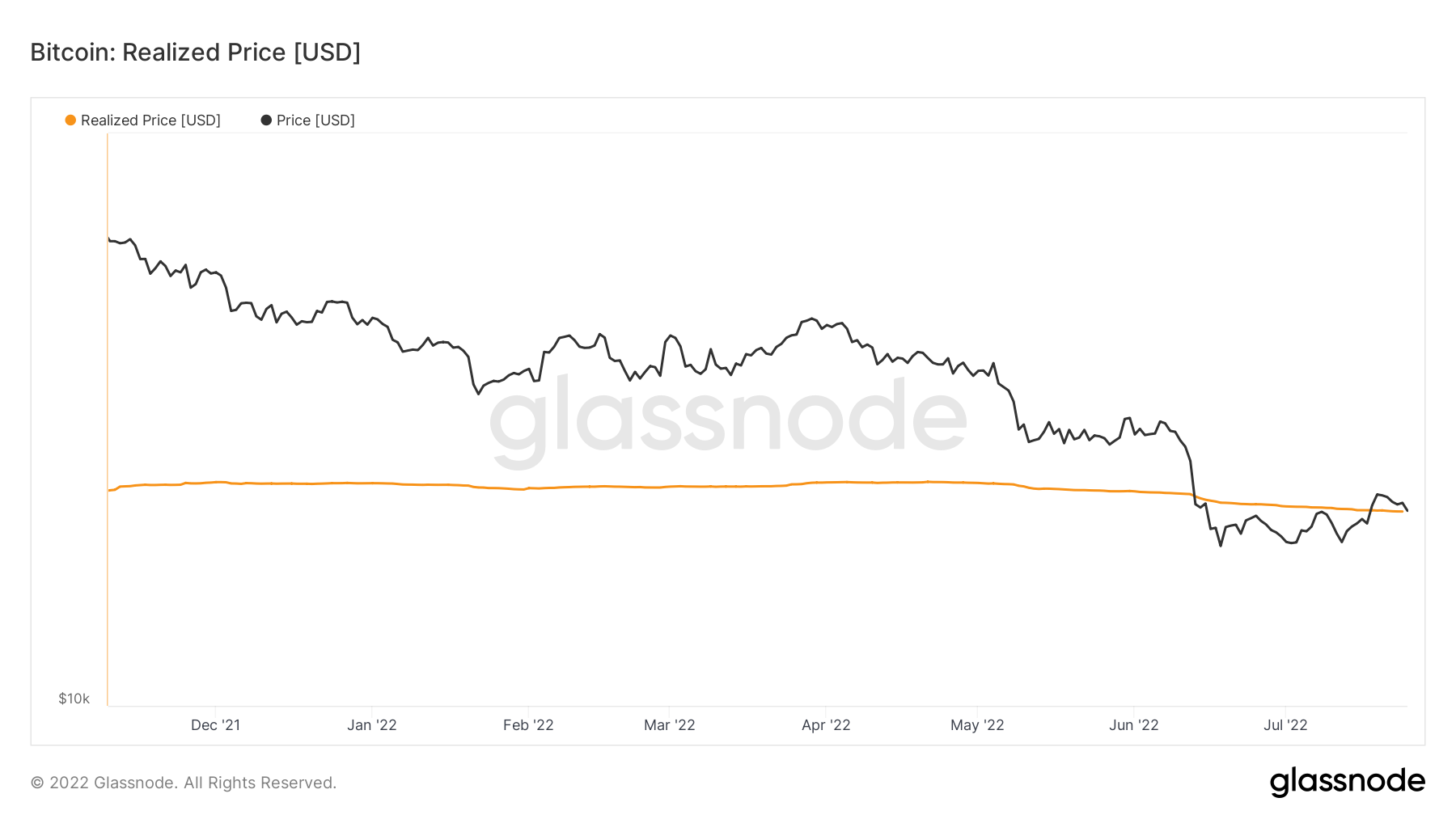Select the Feb '22 axis label
The height and width of the screenshot is (819, 1456).
click(528, 725)
